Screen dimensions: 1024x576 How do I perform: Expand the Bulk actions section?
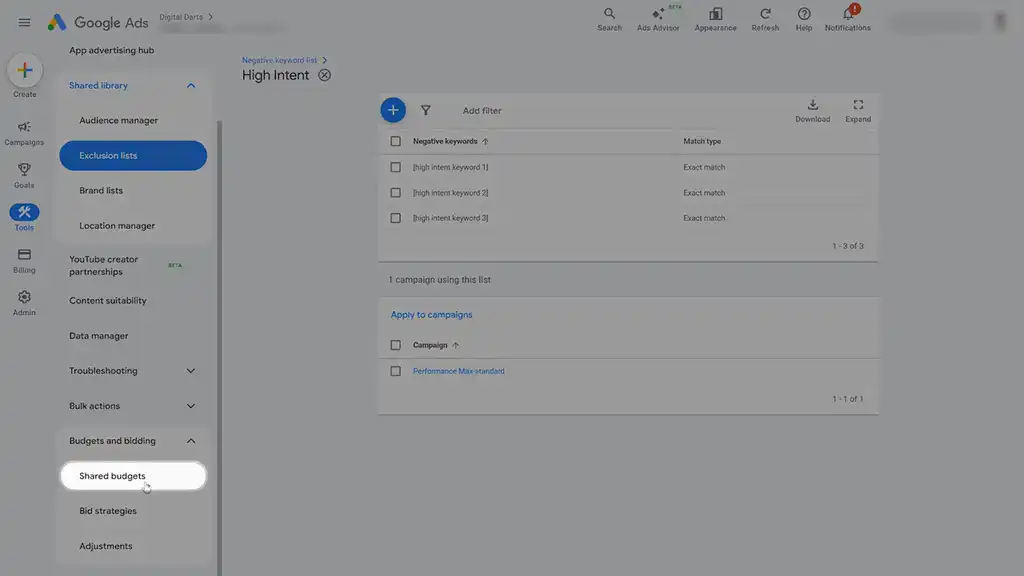pyautogui.click(x=191, y=406)
